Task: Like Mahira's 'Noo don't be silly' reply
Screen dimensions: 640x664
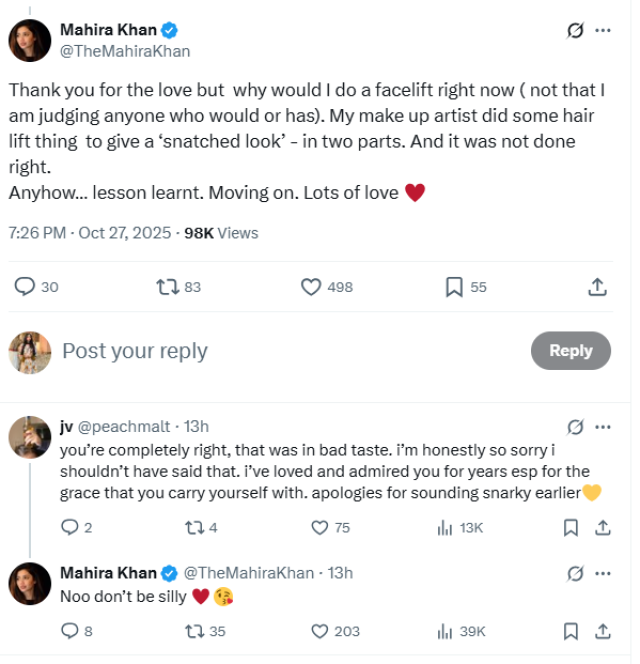Action: 320,631
